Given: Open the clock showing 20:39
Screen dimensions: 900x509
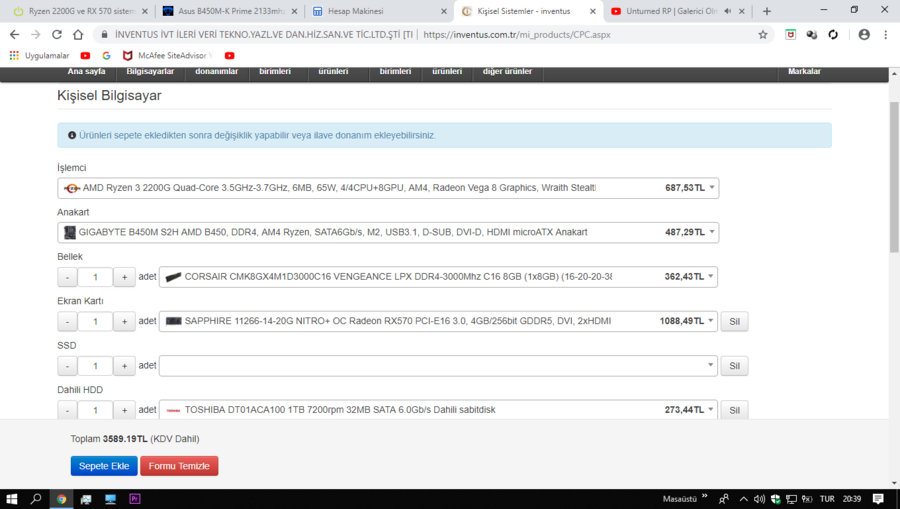Looking at the screenshot, I should tap(852, 499).
